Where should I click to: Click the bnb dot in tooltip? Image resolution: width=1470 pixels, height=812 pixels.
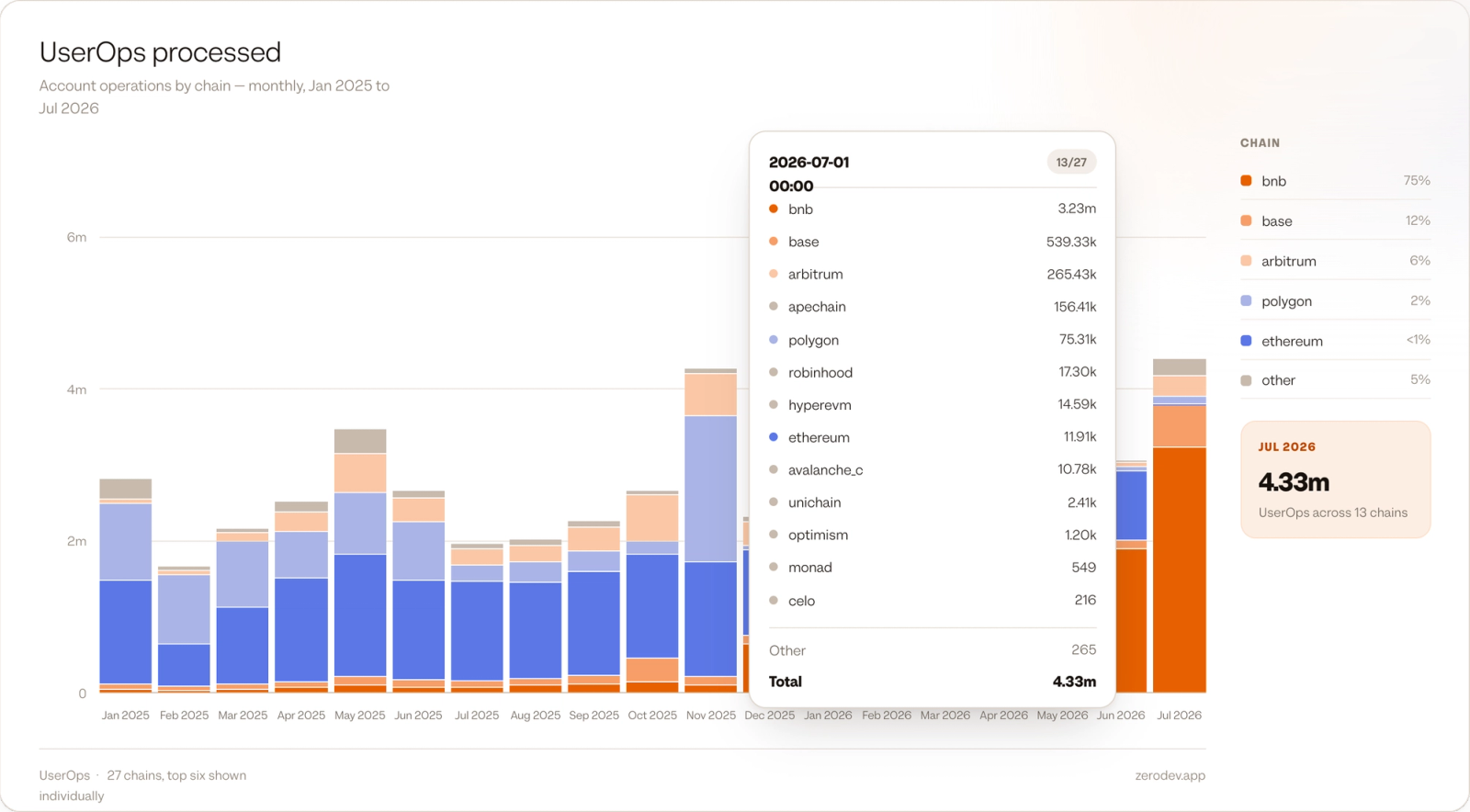[x=774, y=209]
